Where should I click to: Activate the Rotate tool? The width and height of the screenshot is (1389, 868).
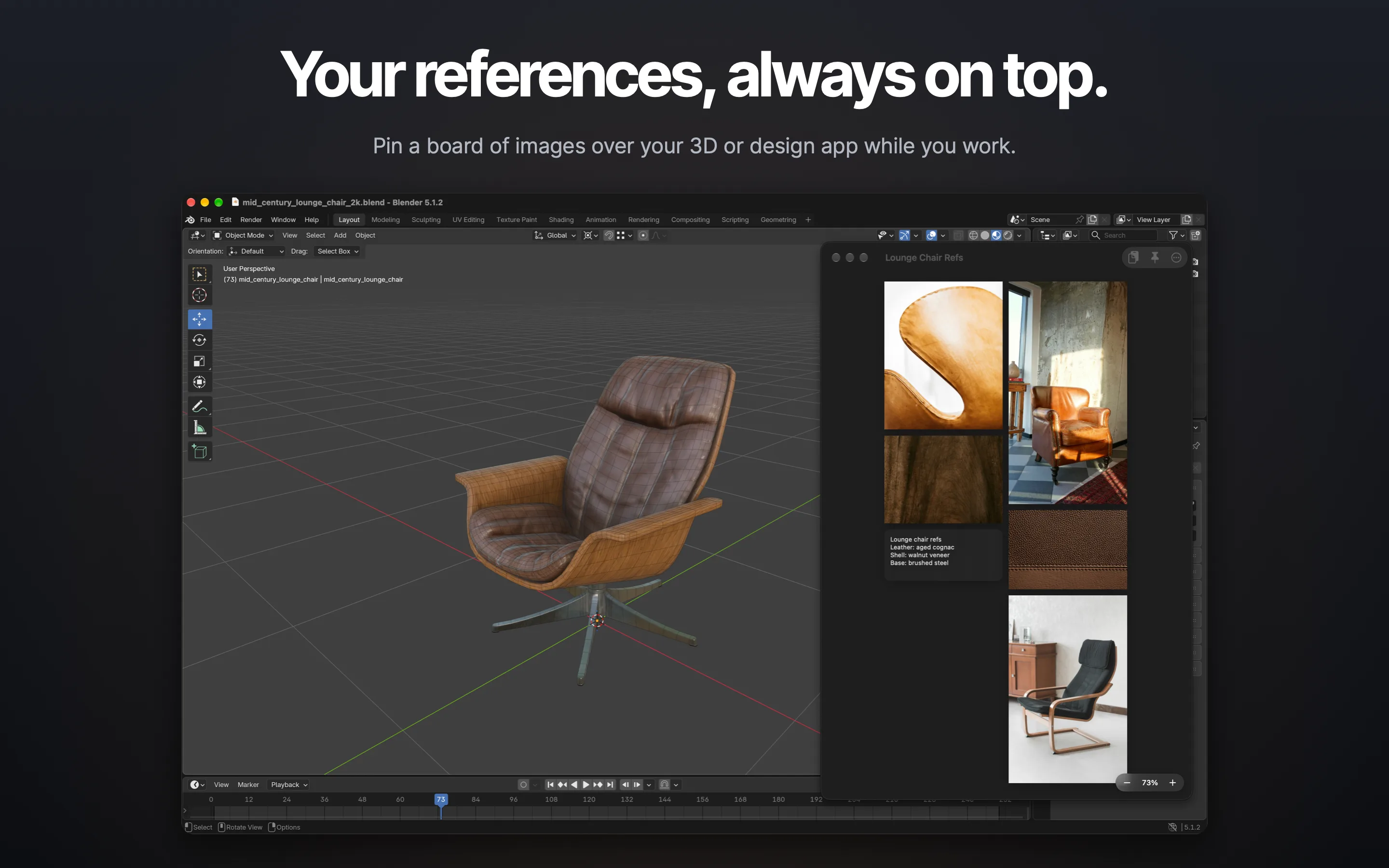pos(199,340)
